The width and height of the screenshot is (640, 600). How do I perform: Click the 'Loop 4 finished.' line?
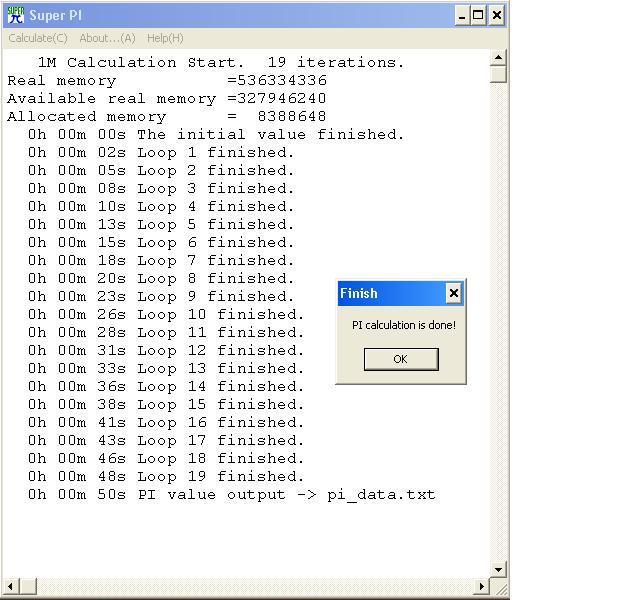[161, 207]
